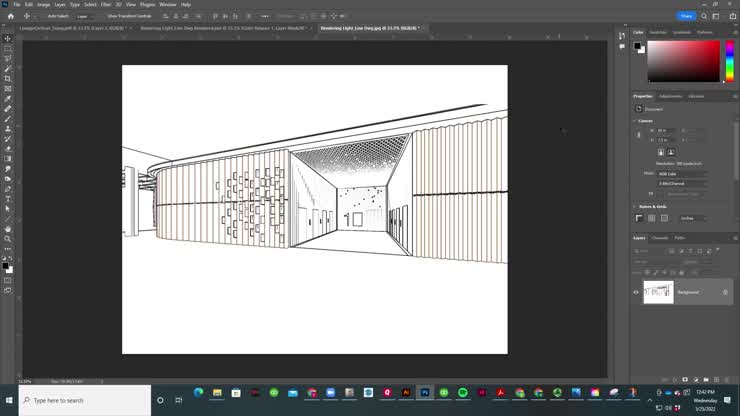Open the Comments panel icon in side dock
Viewport: 740px width, 416px height.
[622, 46]
